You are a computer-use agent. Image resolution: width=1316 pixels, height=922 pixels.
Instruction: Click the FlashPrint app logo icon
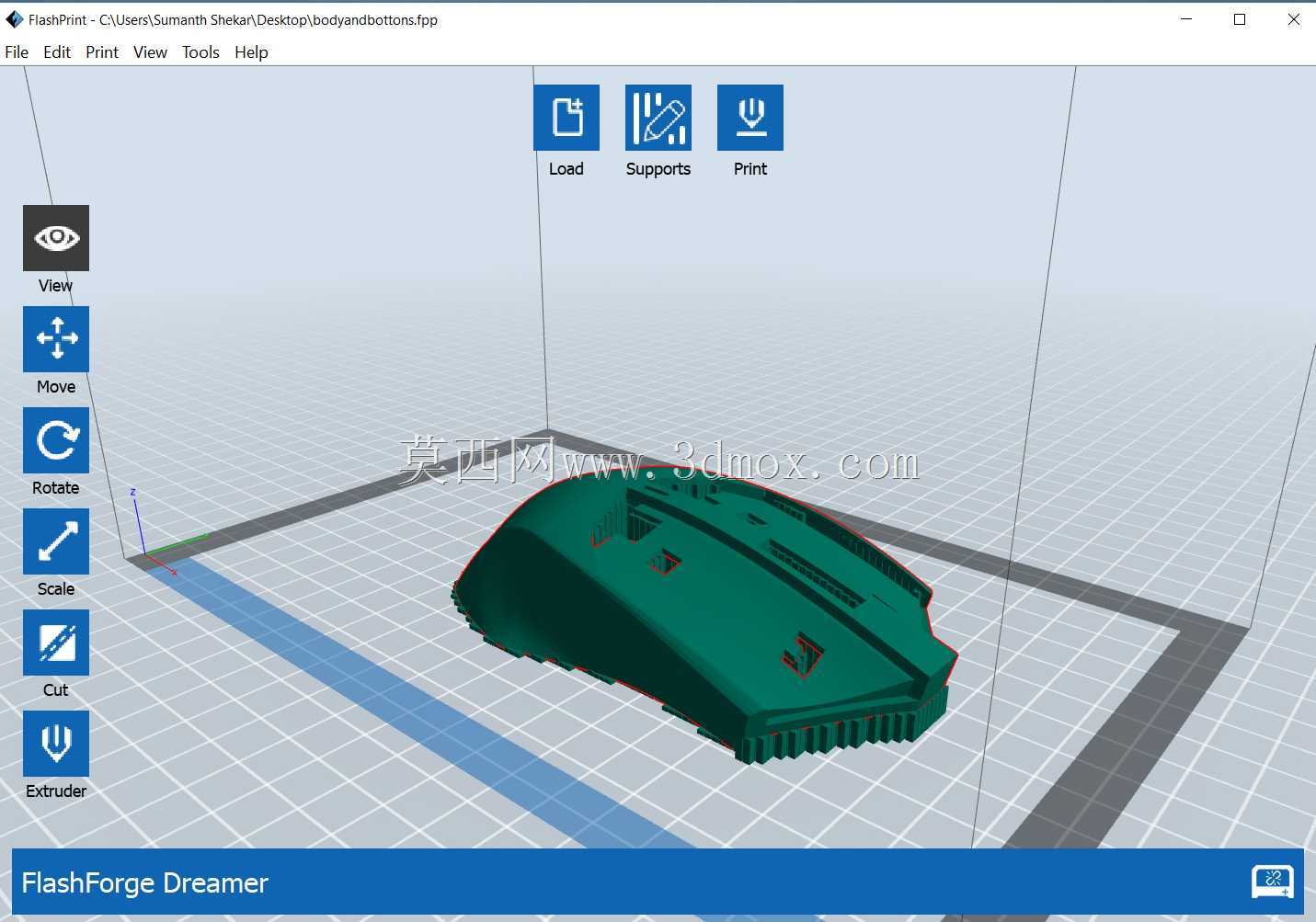click(x=14, y=19)
